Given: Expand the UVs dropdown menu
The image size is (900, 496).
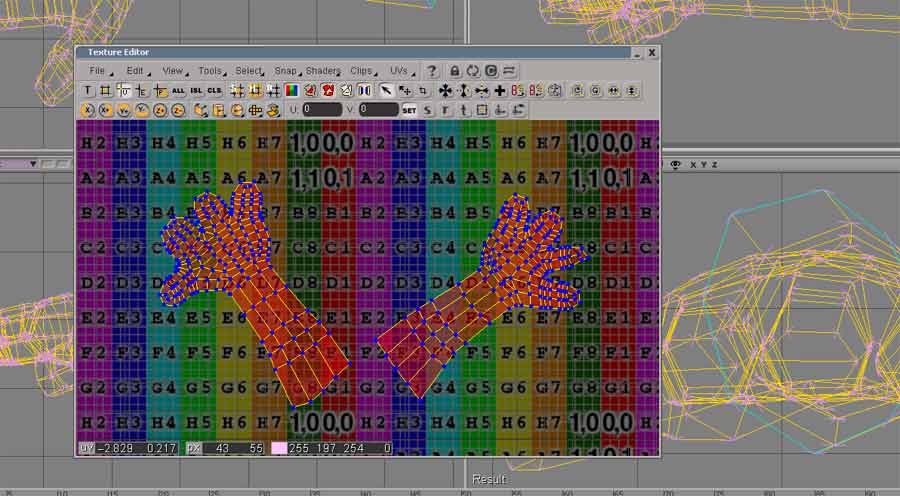Looking at the screenshot, I should [x=399, y=71].
